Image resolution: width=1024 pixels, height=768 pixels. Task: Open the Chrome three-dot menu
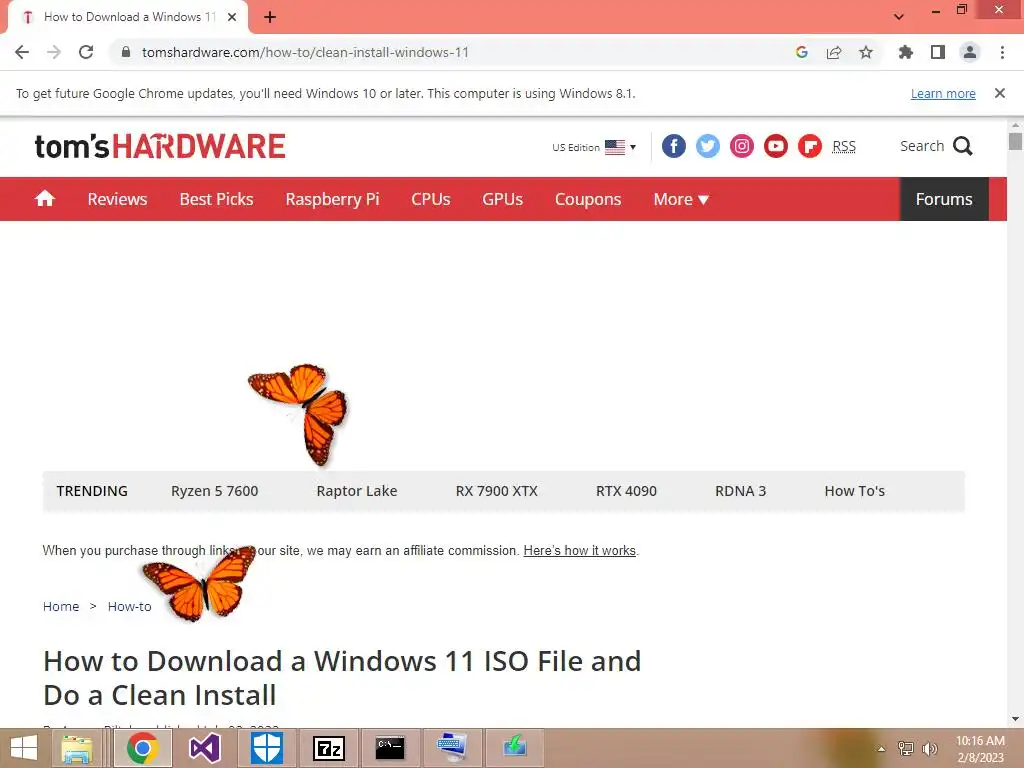[1002, 52]
